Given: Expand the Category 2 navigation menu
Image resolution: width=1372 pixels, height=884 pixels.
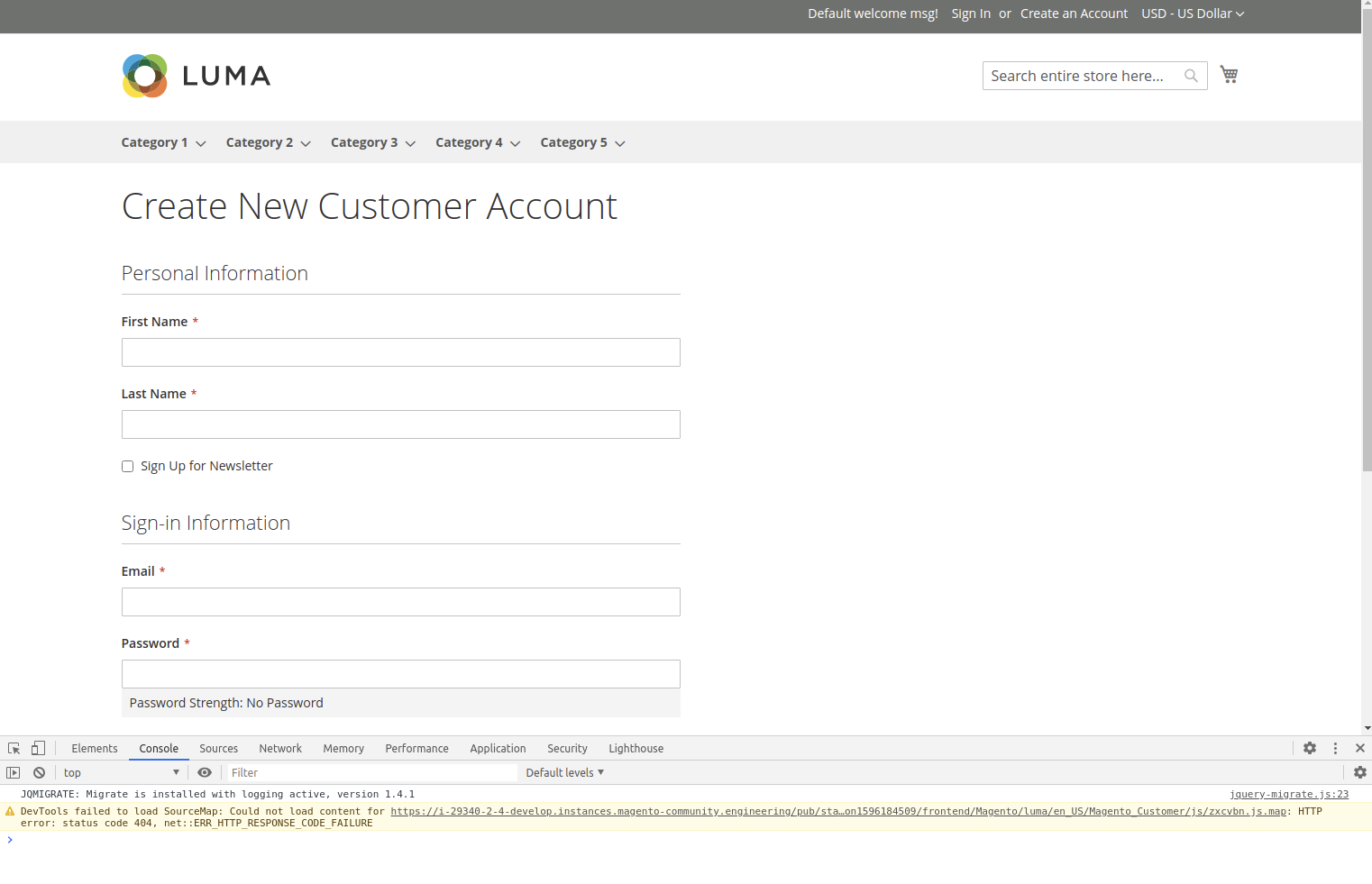Looking at the screenshot, I should pos(267,142).
